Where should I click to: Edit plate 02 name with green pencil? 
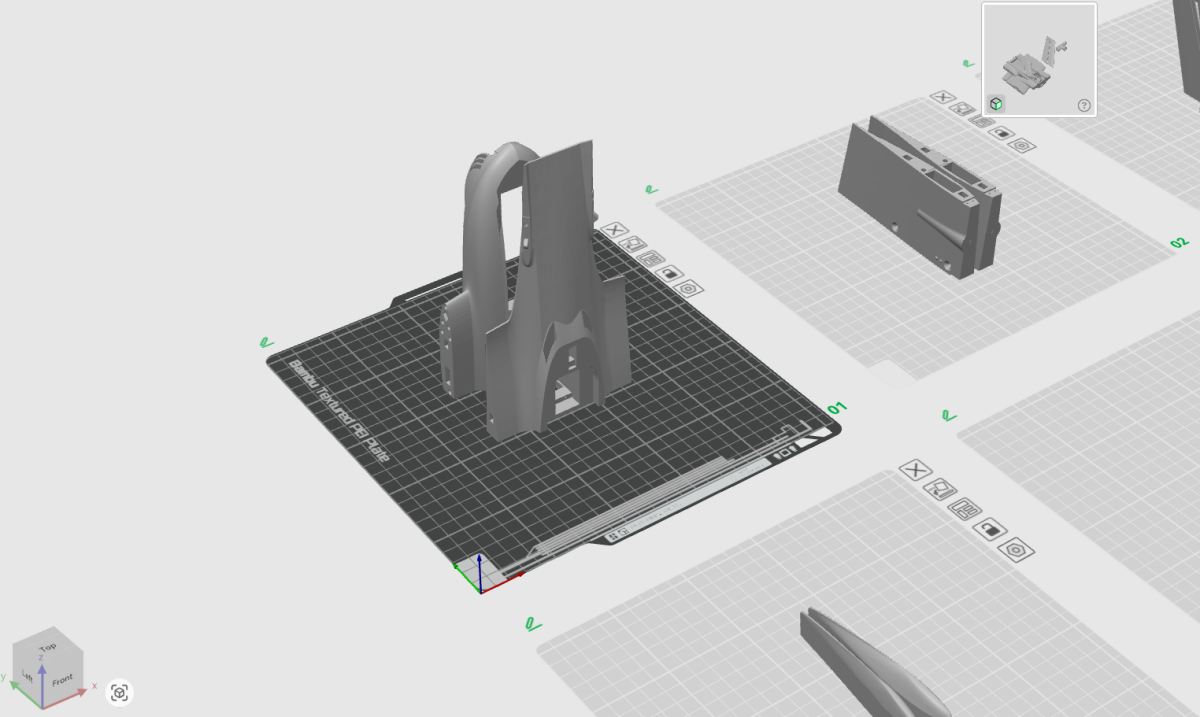(651, 188)
